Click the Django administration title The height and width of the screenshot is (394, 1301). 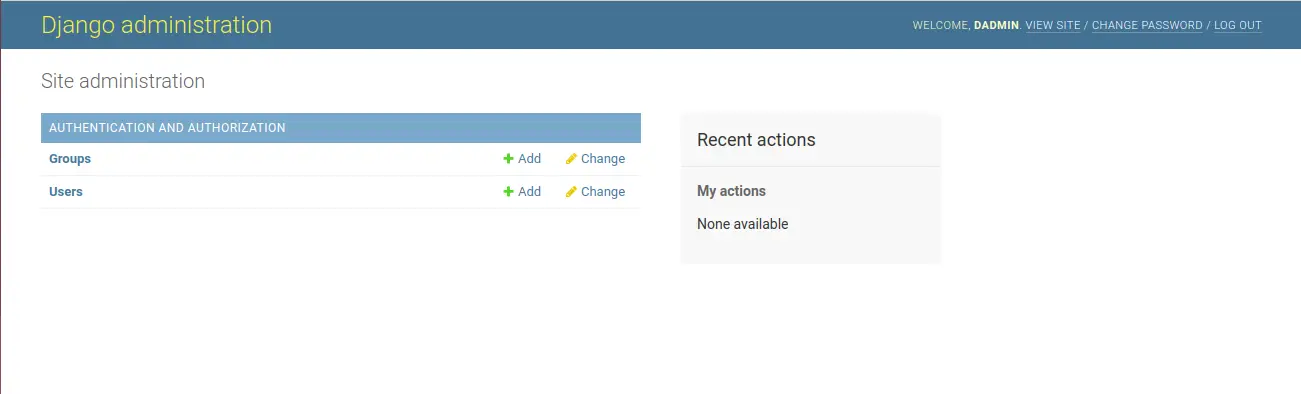click(x=156, y=25)
